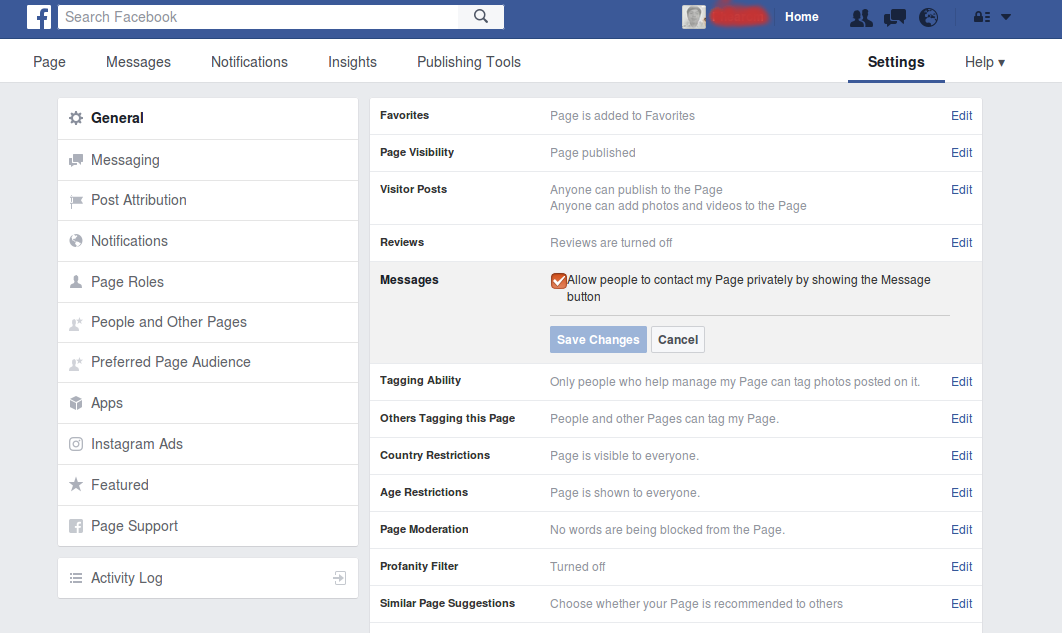Click the Page Roles person icon

(76, 282)
